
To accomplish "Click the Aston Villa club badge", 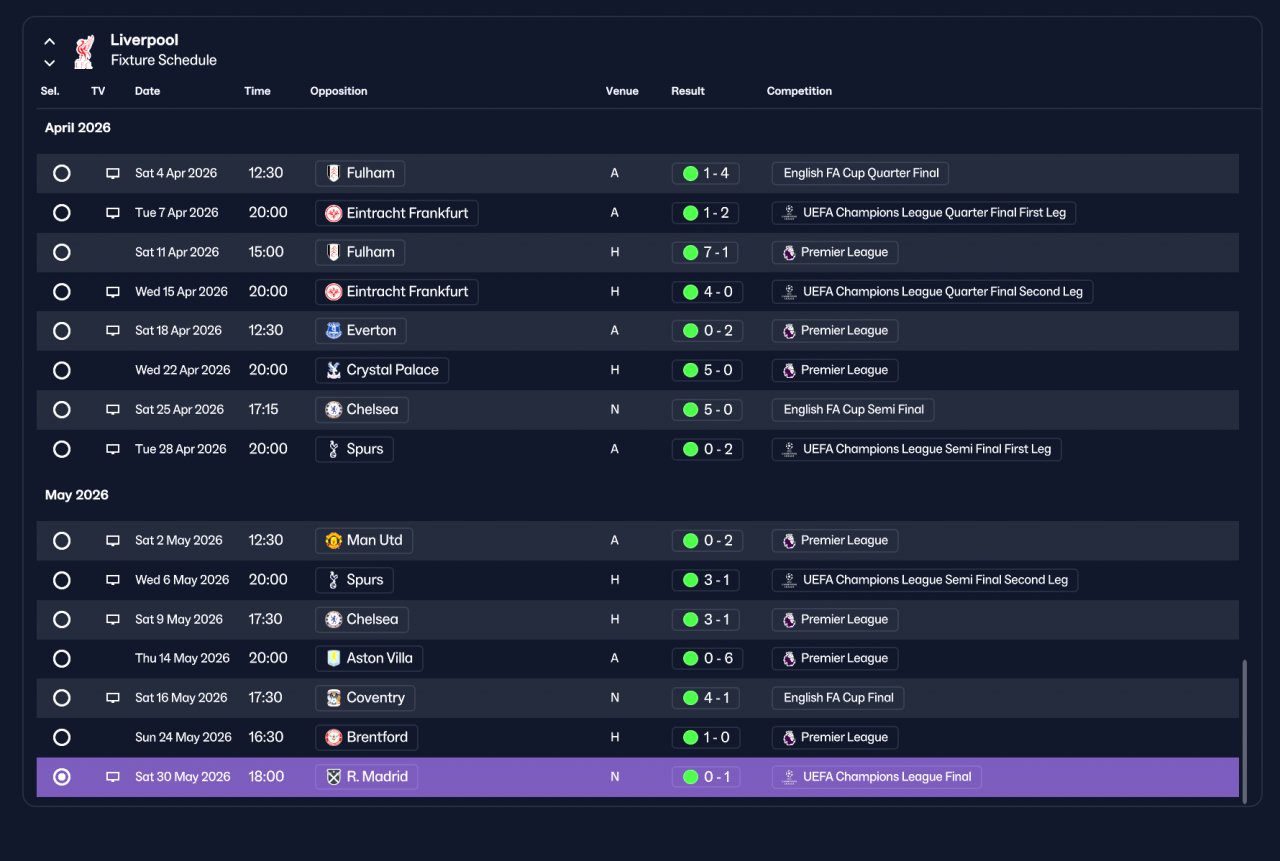I will pos(334,658).
